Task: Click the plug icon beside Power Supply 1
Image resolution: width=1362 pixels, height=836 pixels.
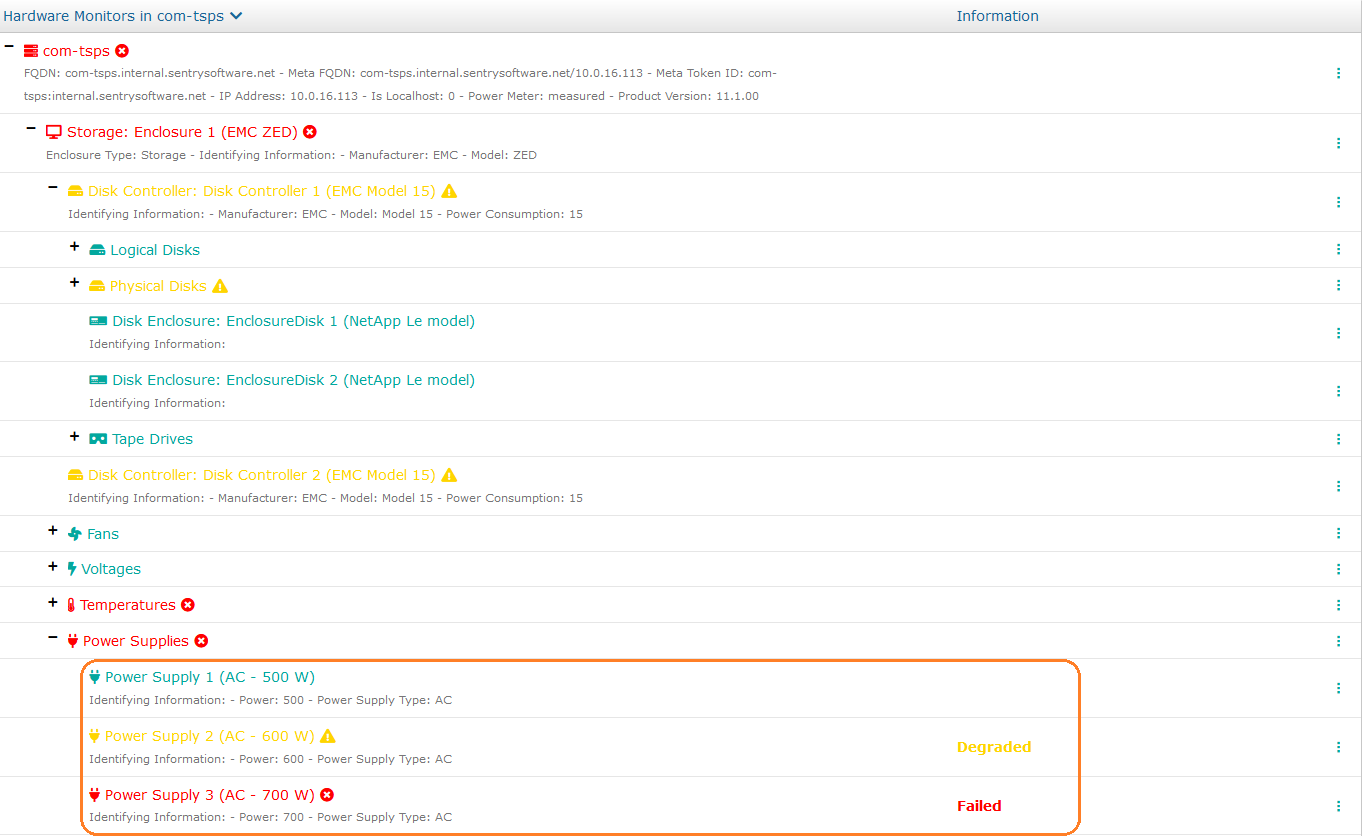Action: (95, 677)
